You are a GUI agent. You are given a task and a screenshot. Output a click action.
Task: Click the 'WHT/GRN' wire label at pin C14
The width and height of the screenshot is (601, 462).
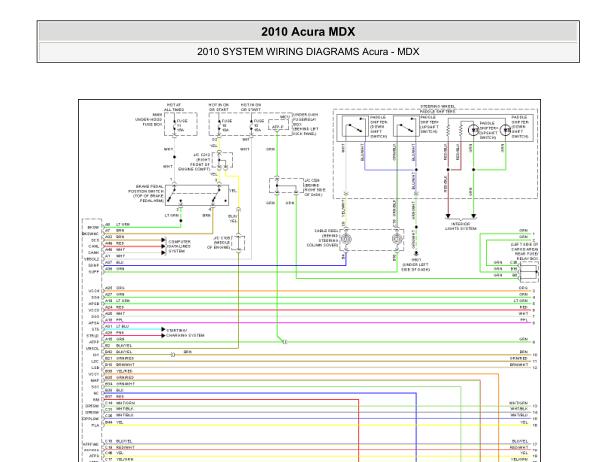(125, 403)
